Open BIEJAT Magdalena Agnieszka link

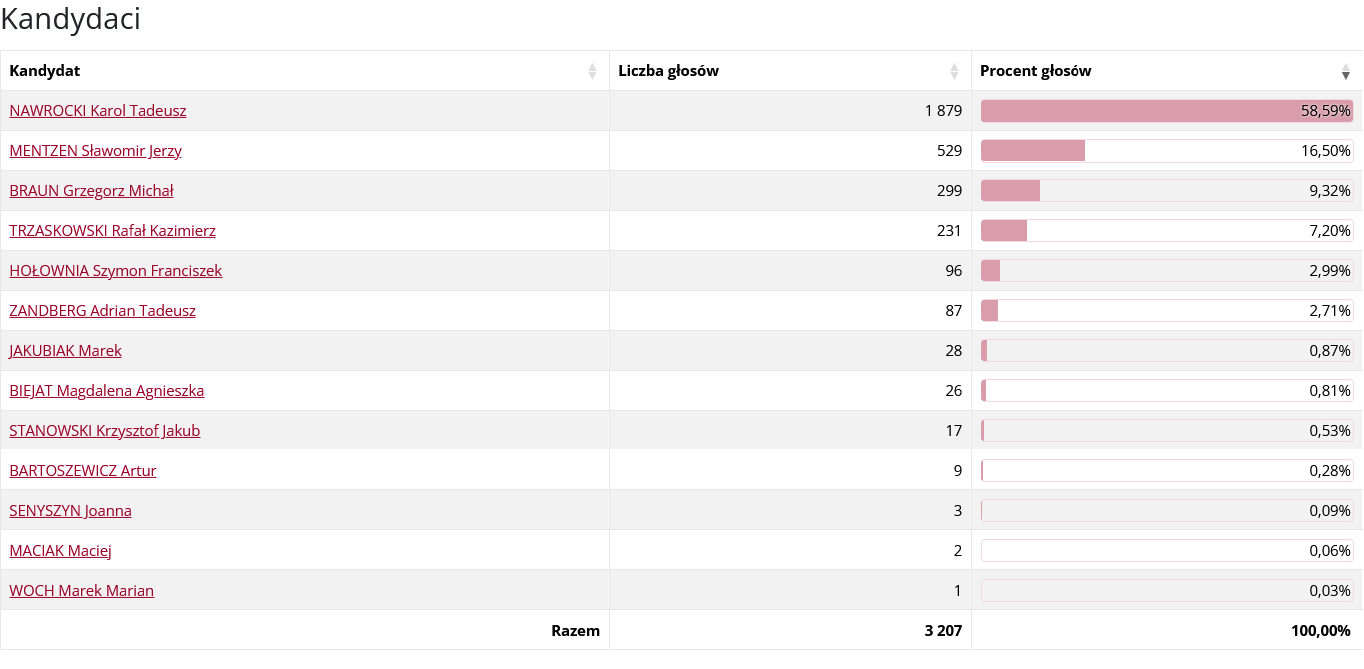tap(106, 391)
